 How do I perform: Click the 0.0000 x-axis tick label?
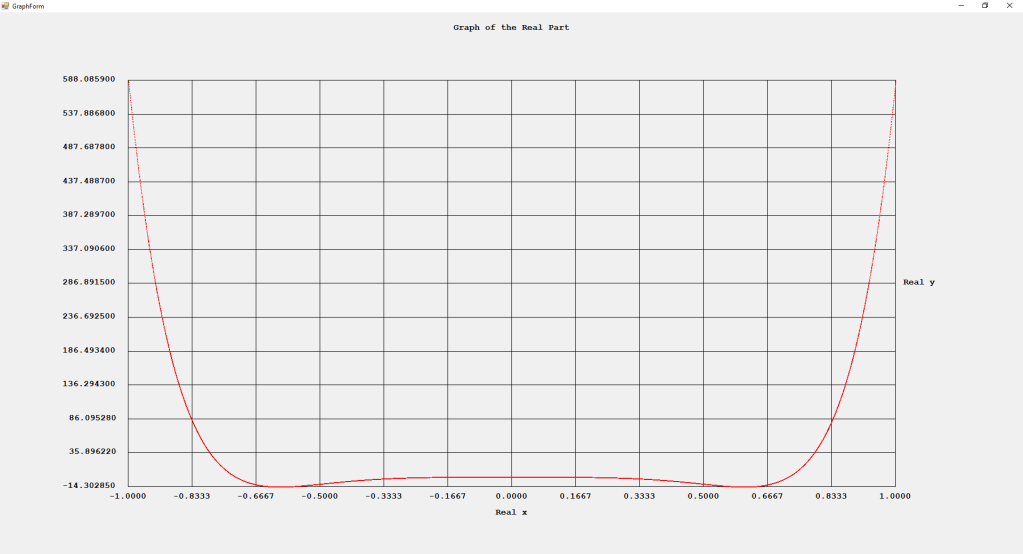pyautogui.click(x=511, y=495)
